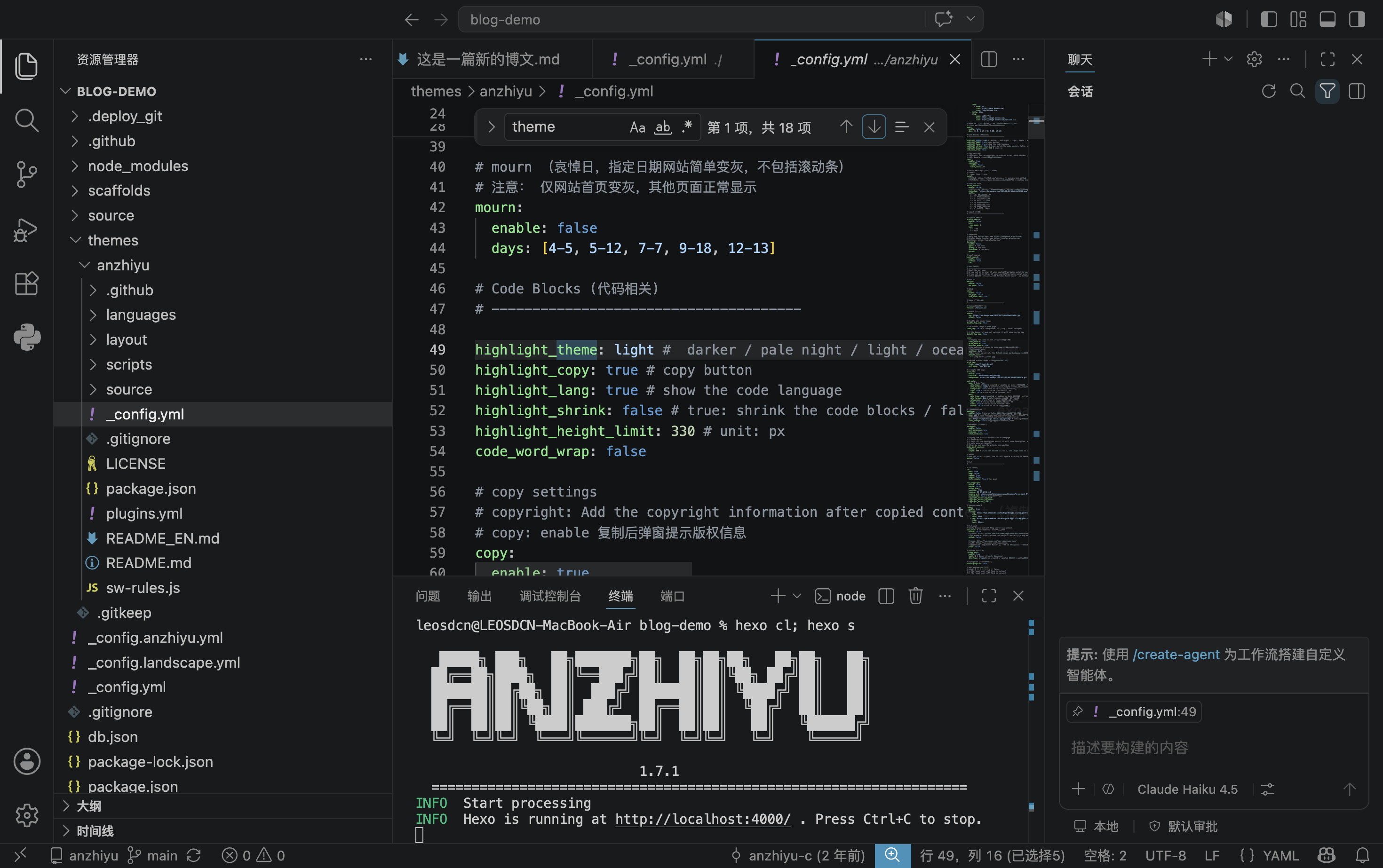The image size is (1383, 868).
Task: Toggle Find in Selection option
Action: point(901,127)
